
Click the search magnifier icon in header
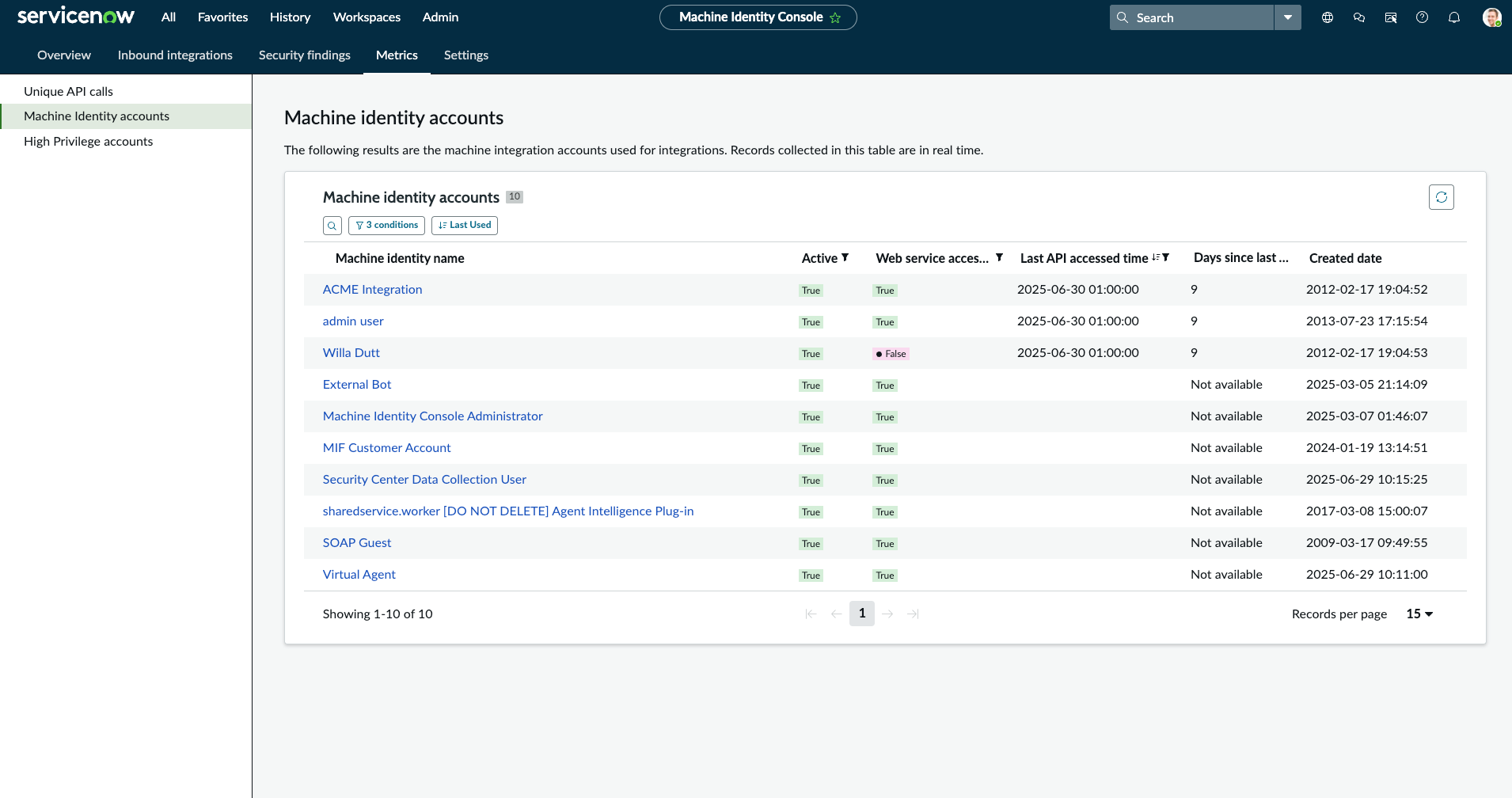coord(1123,17)
